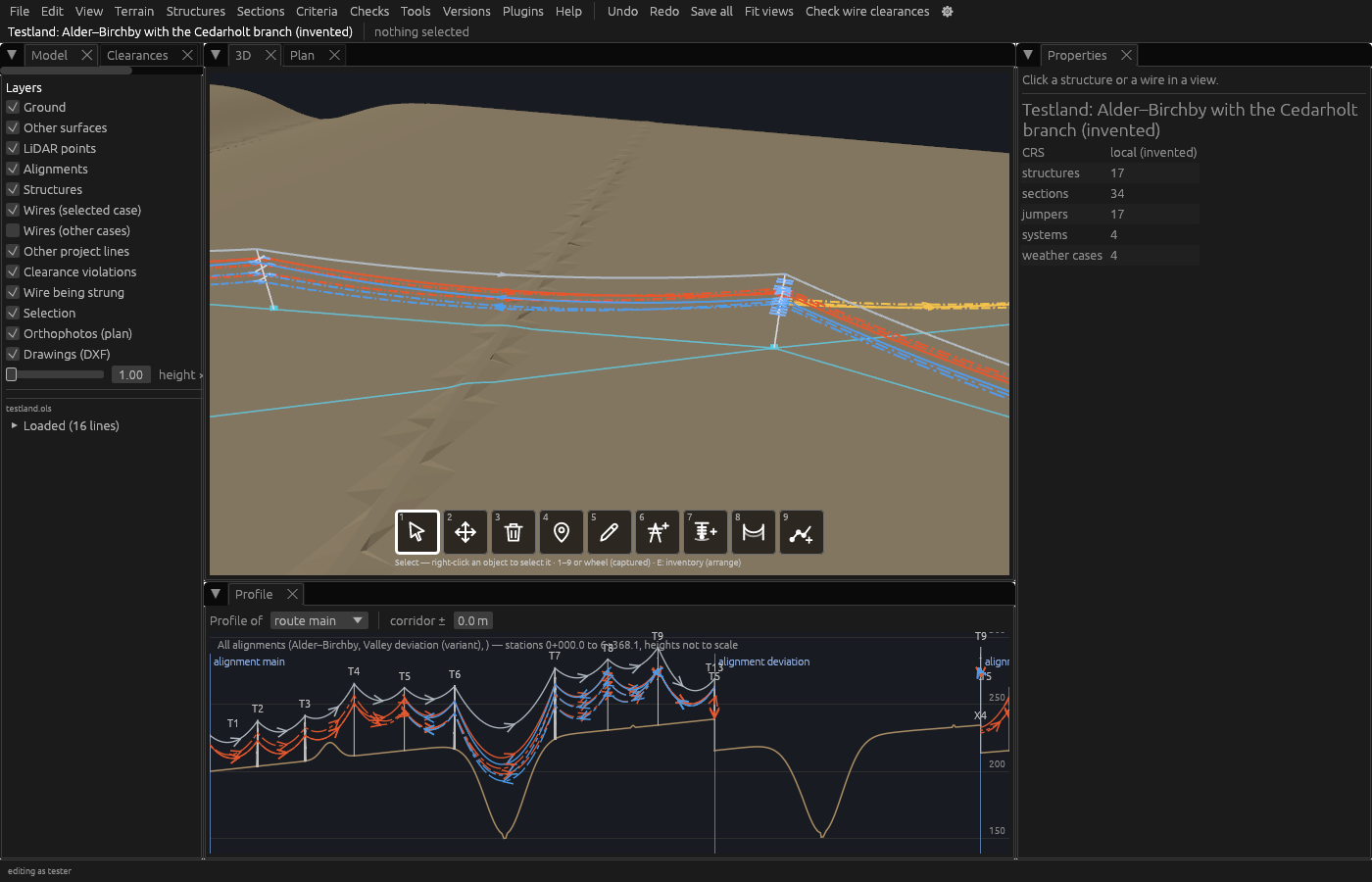Screen dimensions: 1372x882
Task: Enable Wires (other cases) layer
Action: [x=13, y=230]
